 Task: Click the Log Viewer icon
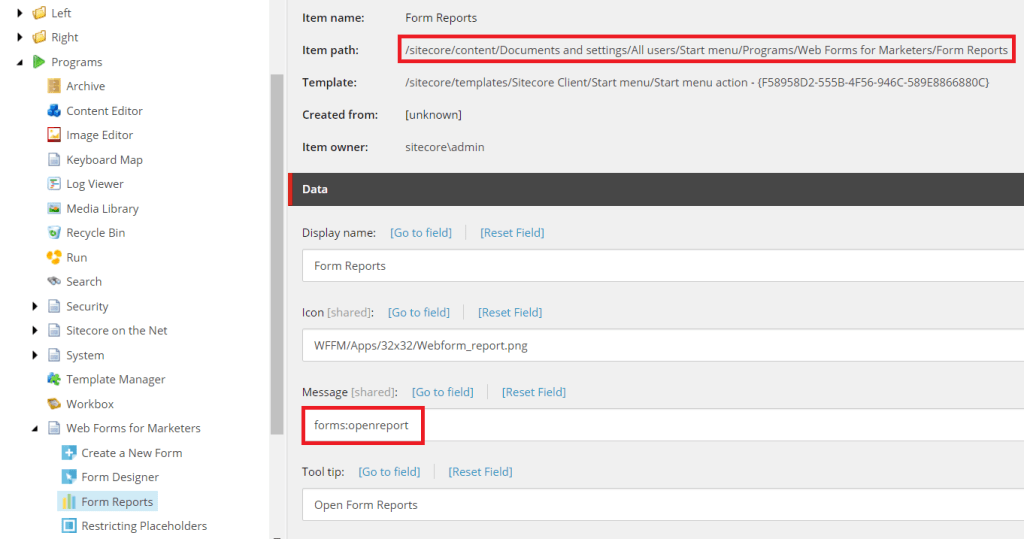point(54,184)
